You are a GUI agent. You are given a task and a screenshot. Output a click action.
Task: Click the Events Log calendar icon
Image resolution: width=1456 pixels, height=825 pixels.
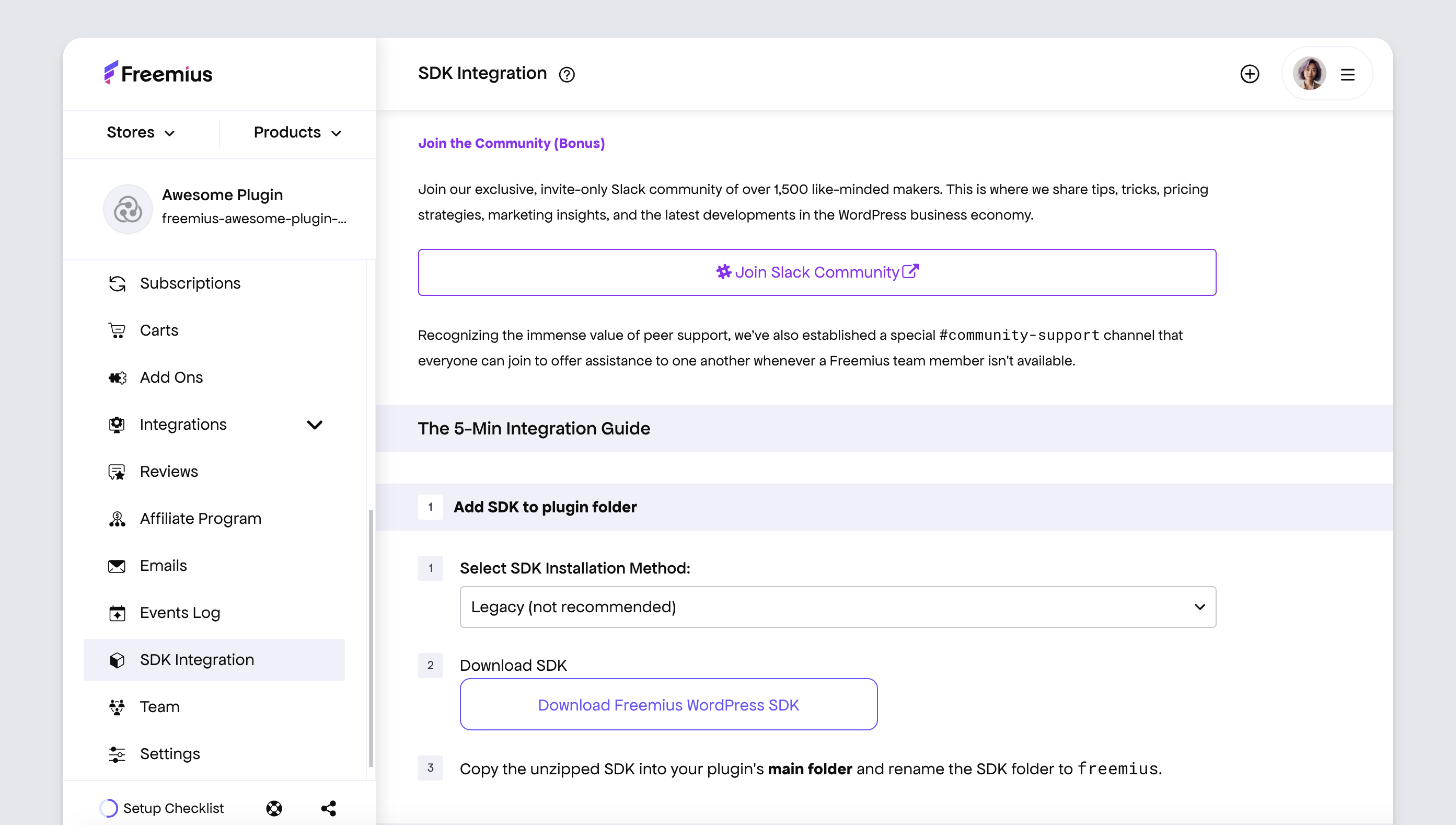[117, 613]
